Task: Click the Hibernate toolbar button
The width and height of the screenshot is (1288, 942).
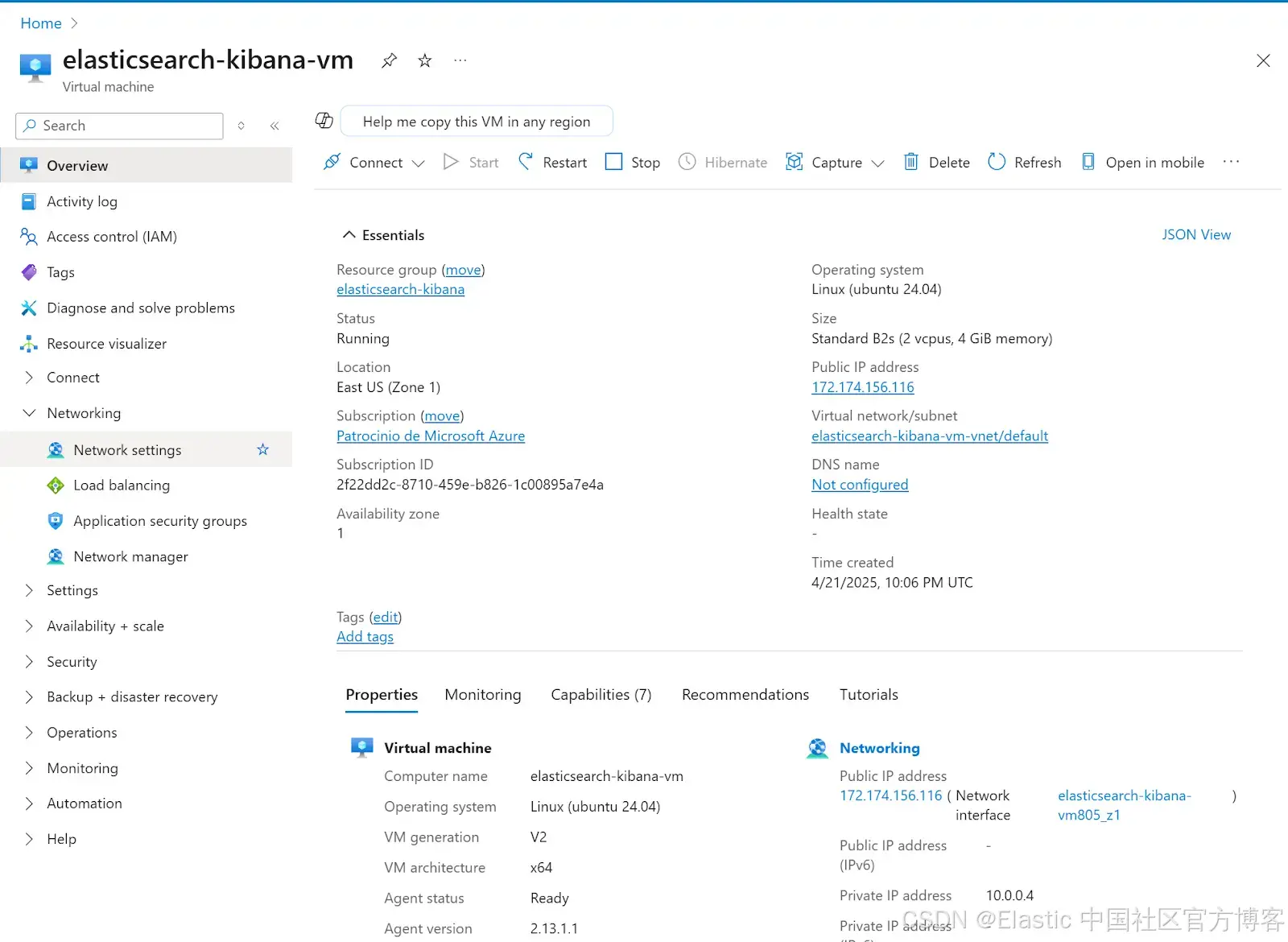Action: click(x=723, y=163)
